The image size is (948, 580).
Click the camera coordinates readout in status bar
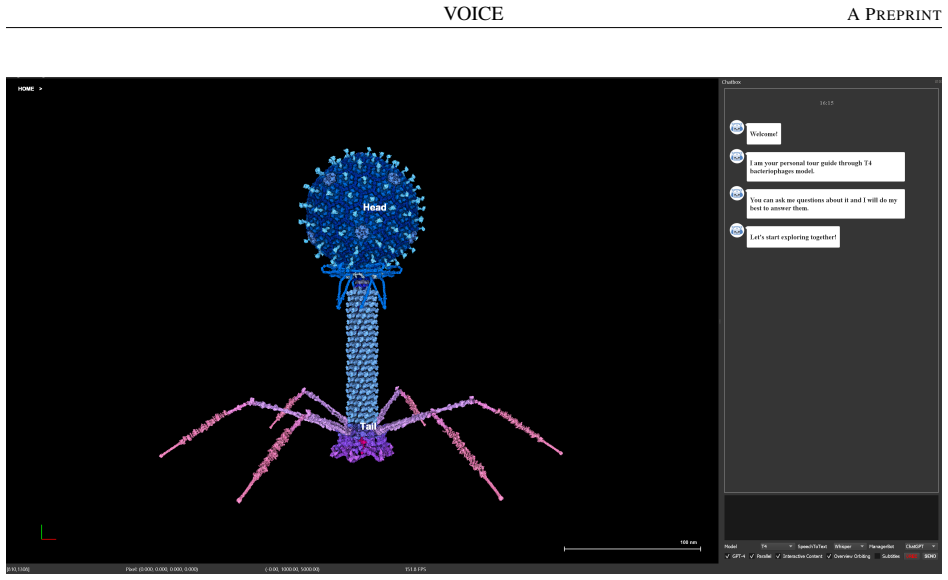(292, 569)
